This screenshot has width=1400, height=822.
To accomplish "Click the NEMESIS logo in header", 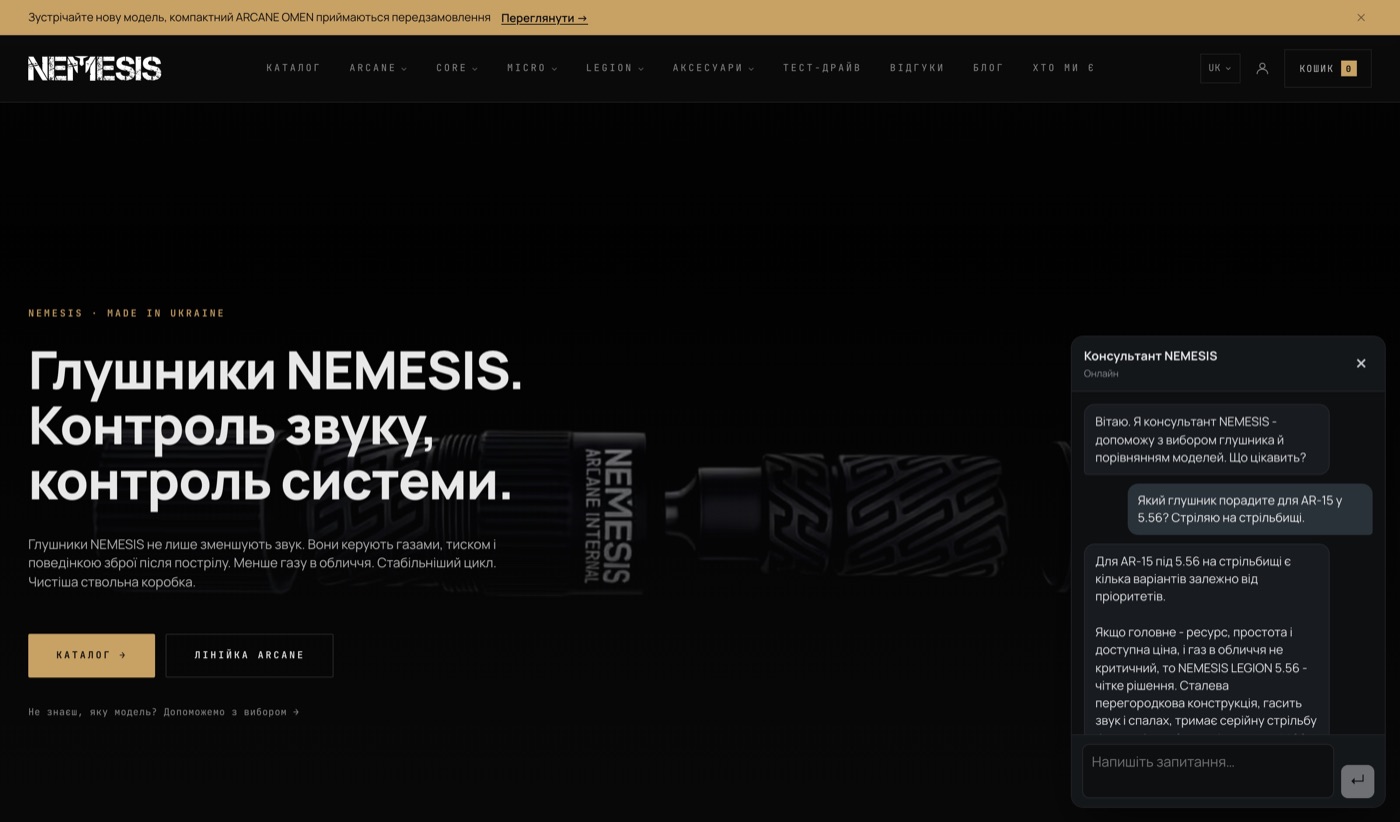I will pyautogui.click(x=94, y=68).
